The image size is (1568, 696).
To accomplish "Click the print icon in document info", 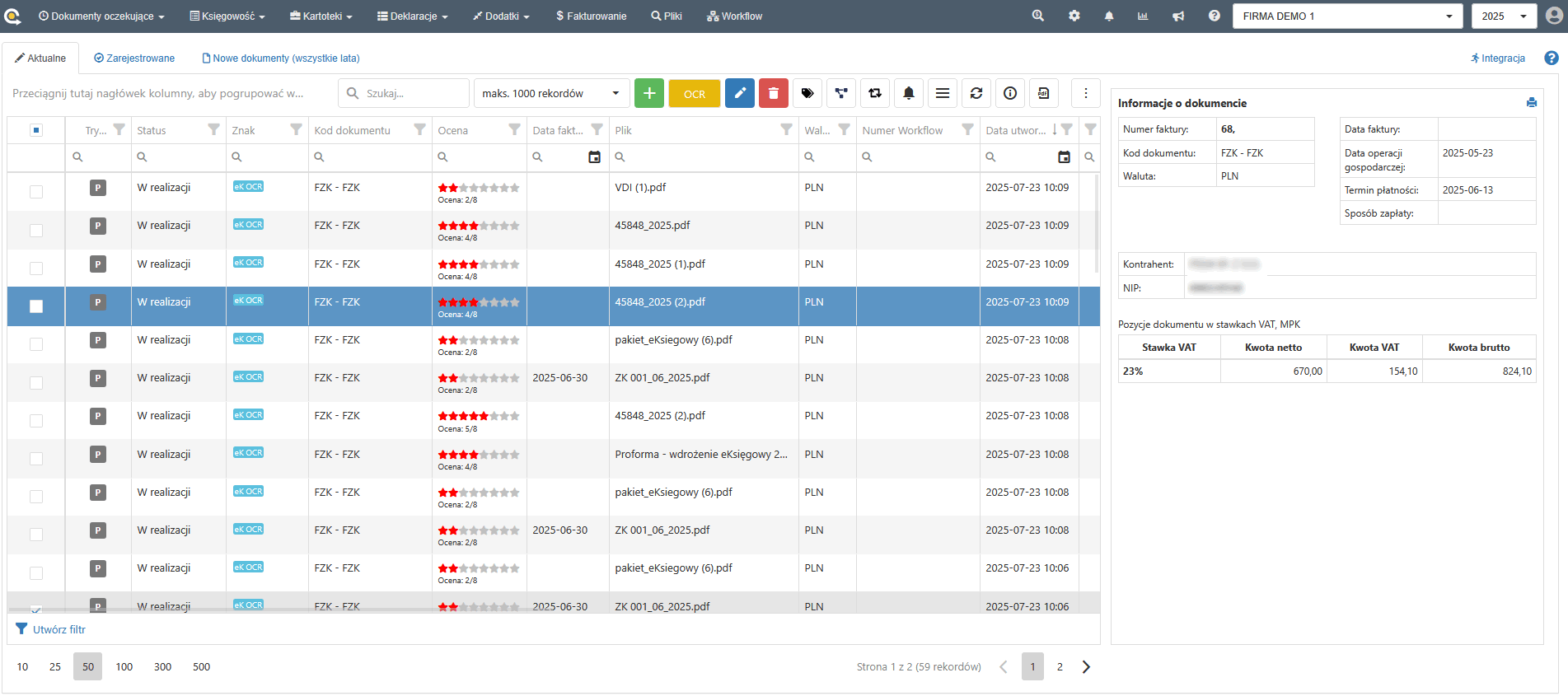I will tap(1531, 103).
